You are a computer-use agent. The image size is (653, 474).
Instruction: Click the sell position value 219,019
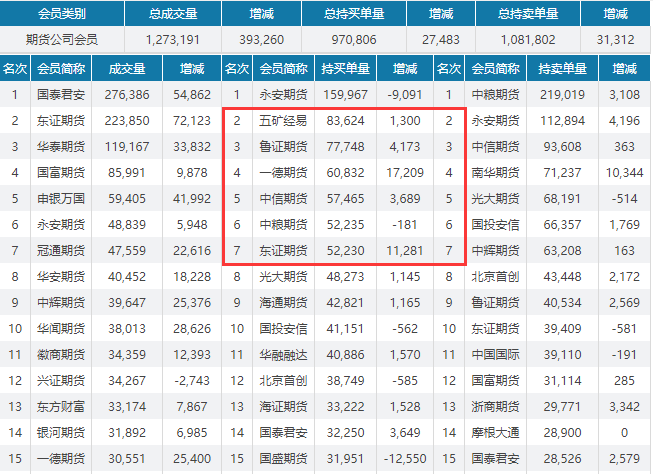563,95
